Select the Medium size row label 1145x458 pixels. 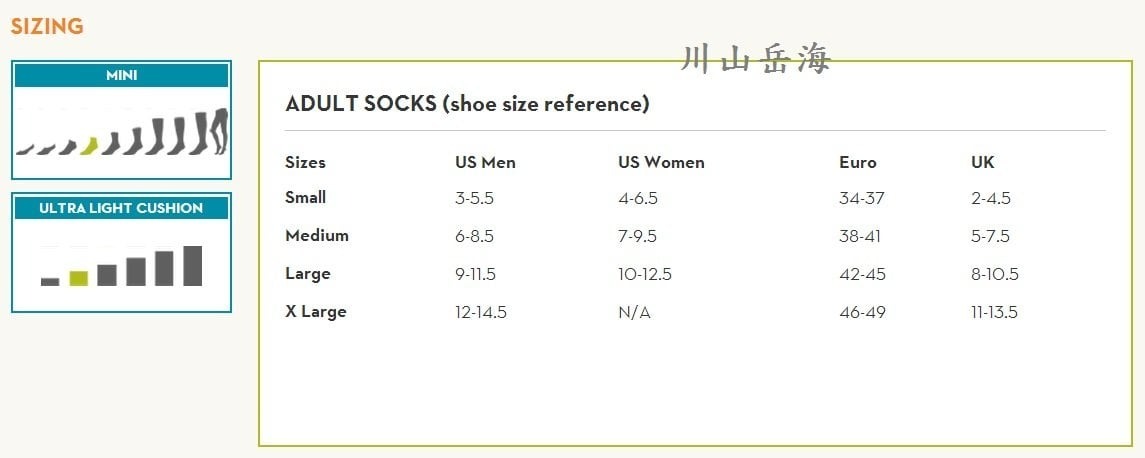pyautogui.click(x=316, y=236)
